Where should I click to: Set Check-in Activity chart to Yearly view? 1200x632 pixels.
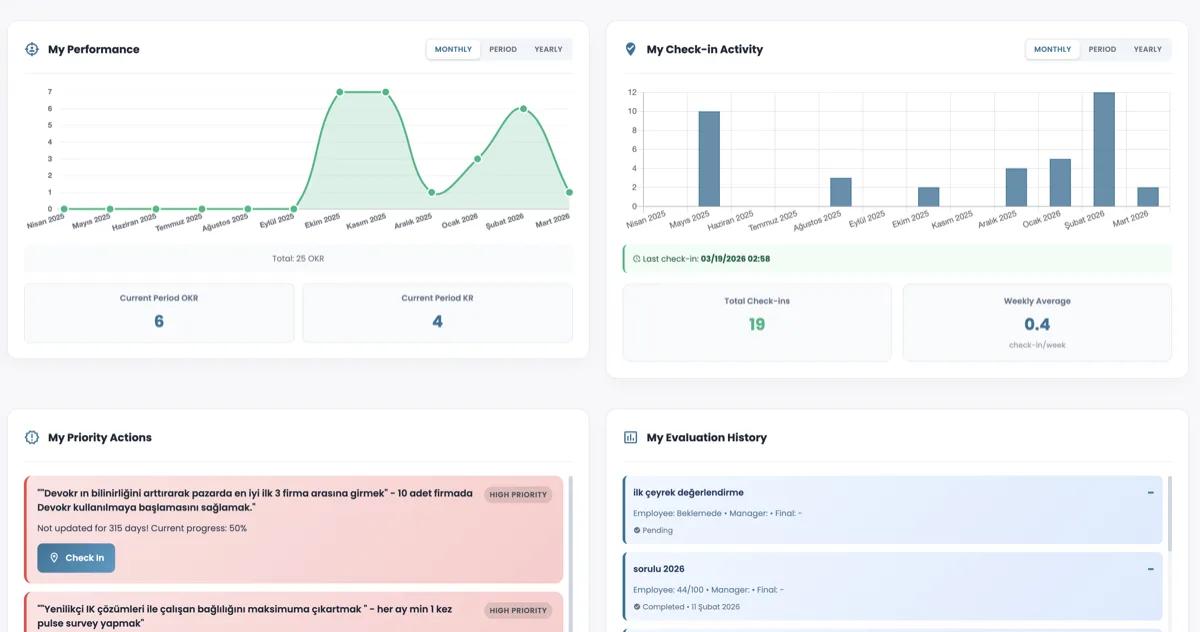pos(1147,49)
